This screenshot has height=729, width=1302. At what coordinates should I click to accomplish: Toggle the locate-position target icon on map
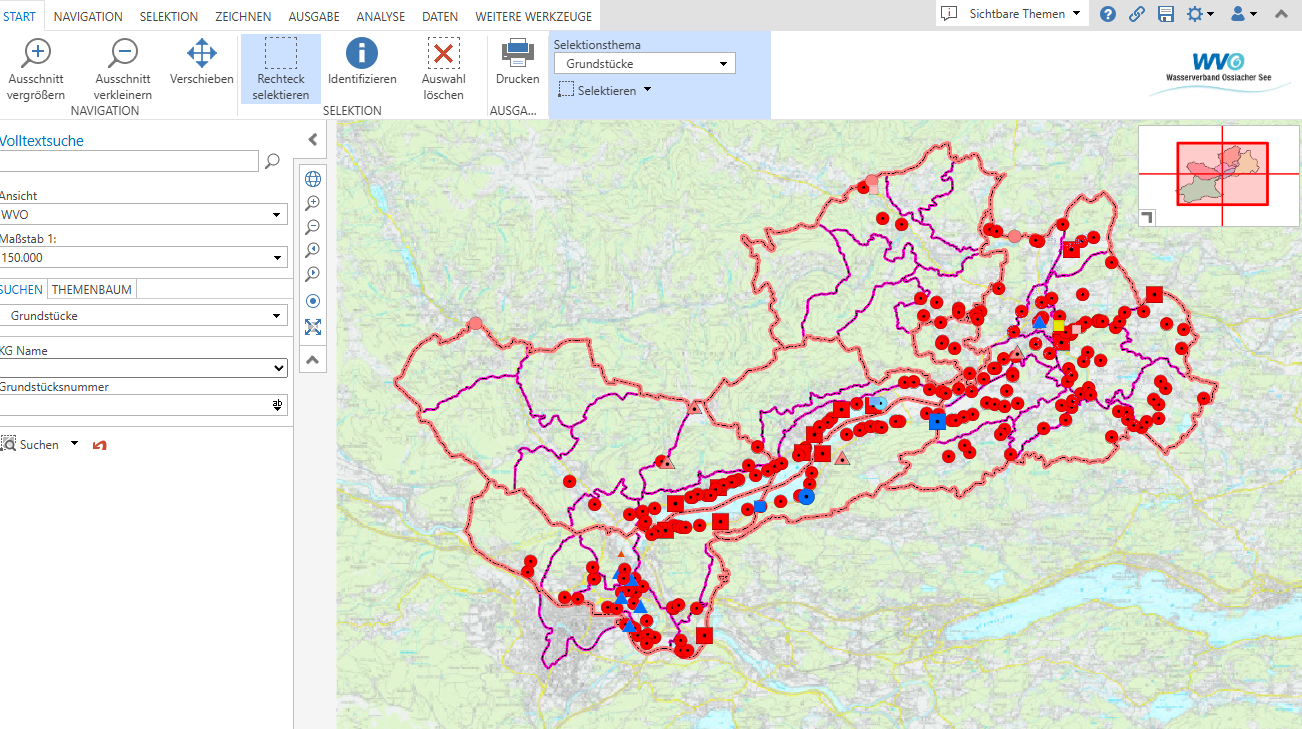[313, 301]
